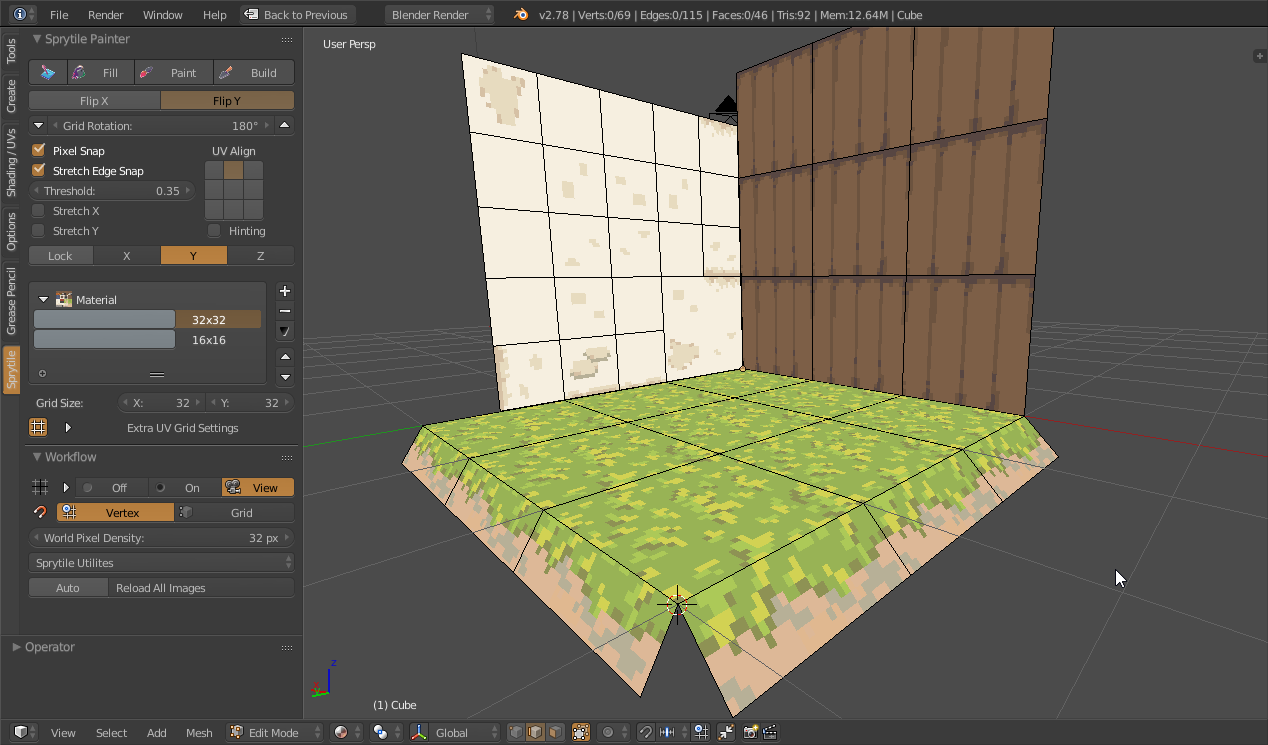The image size is (1268, 745).
Task: Switch to the Grease Pencil tab
Action: pyautogui.click(x=12, y=301)
